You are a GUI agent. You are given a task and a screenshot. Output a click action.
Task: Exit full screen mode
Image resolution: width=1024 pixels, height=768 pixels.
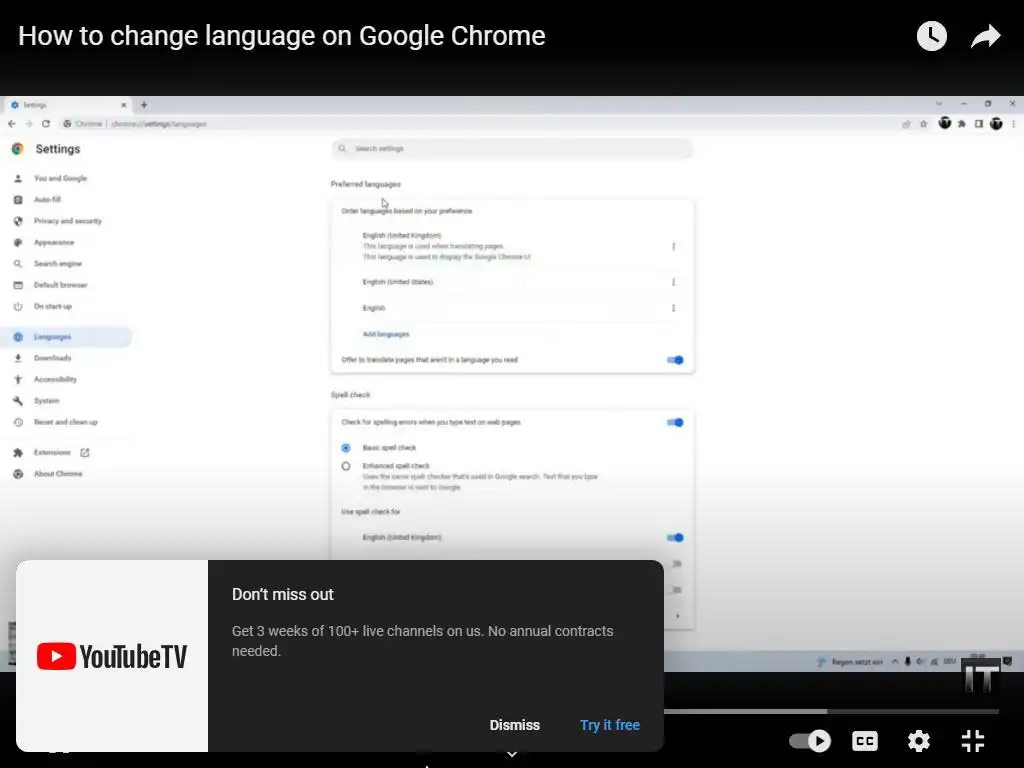pos(972,741)
